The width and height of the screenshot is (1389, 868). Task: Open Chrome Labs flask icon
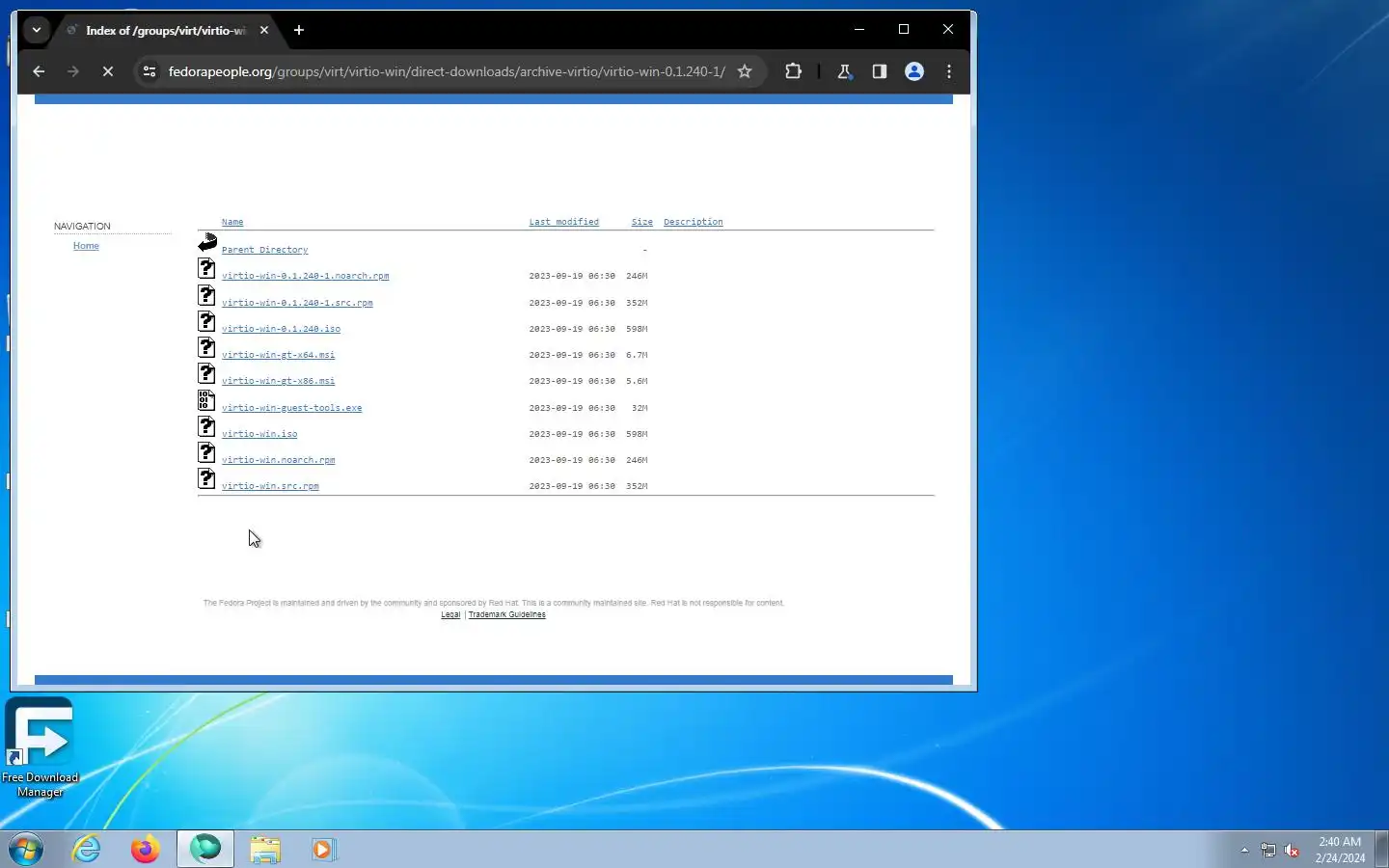(844, 71)
